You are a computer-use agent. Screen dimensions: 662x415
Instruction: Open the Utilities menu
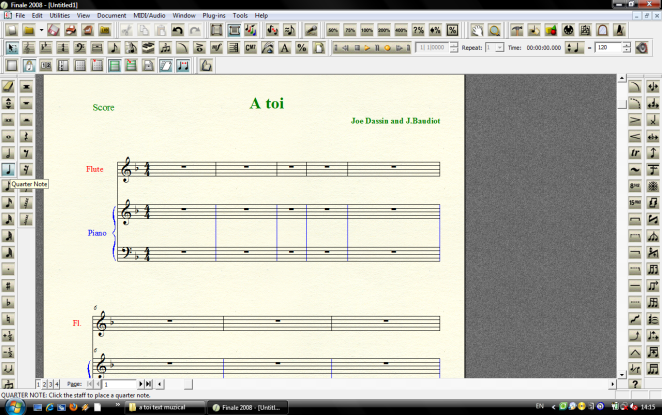coord(60,15)
